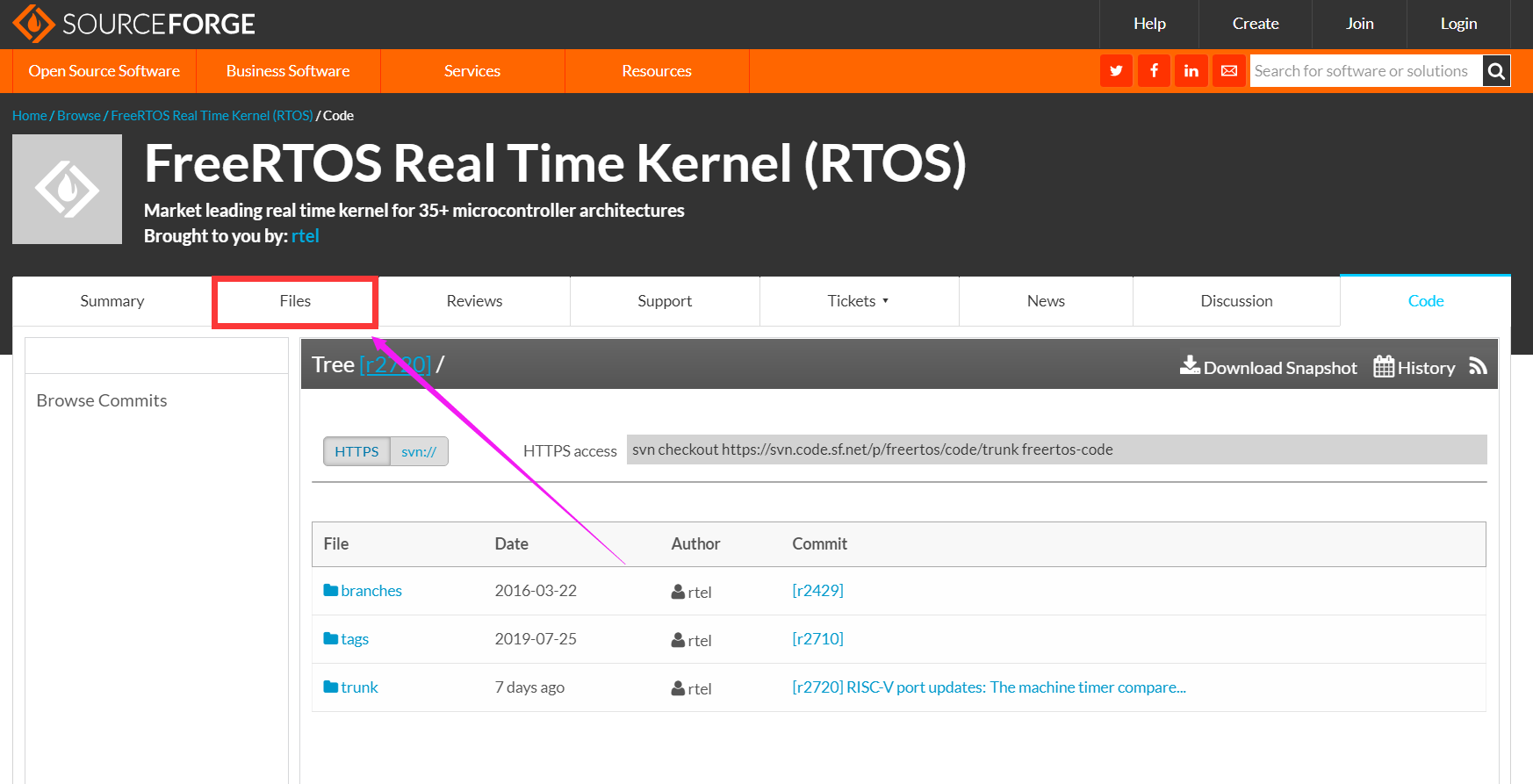Switch to the Reviews tab
This screenshot has height=784, width=1533.
474,301
